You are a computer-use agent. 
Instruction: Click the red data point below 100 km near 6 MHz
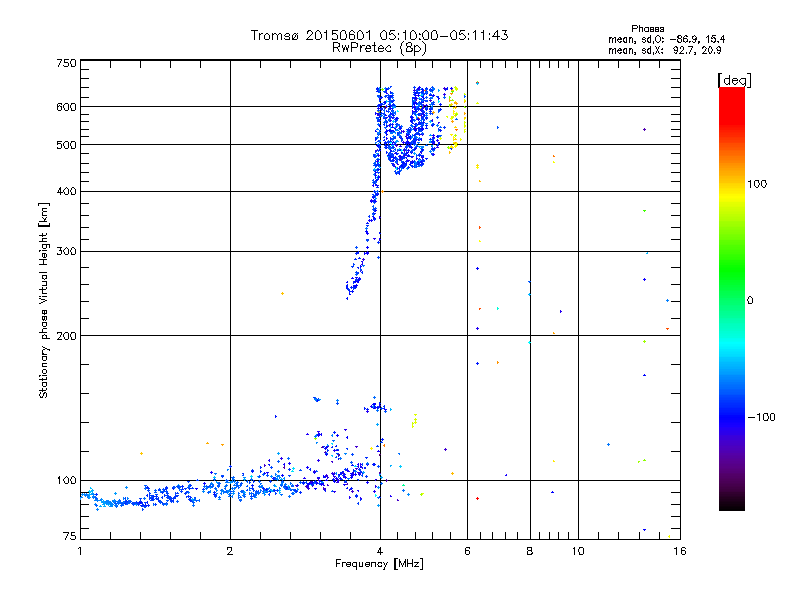[x=478, y=498]
